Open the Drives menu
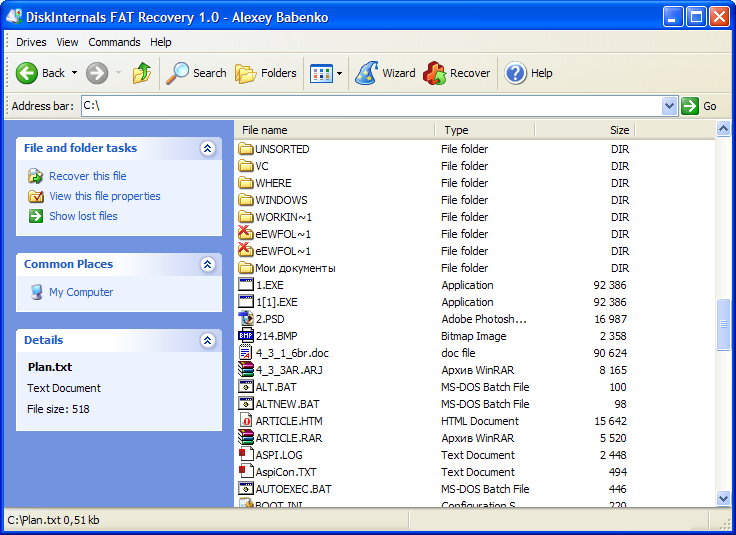The image size is (736, 535). (x=31, y=42)
